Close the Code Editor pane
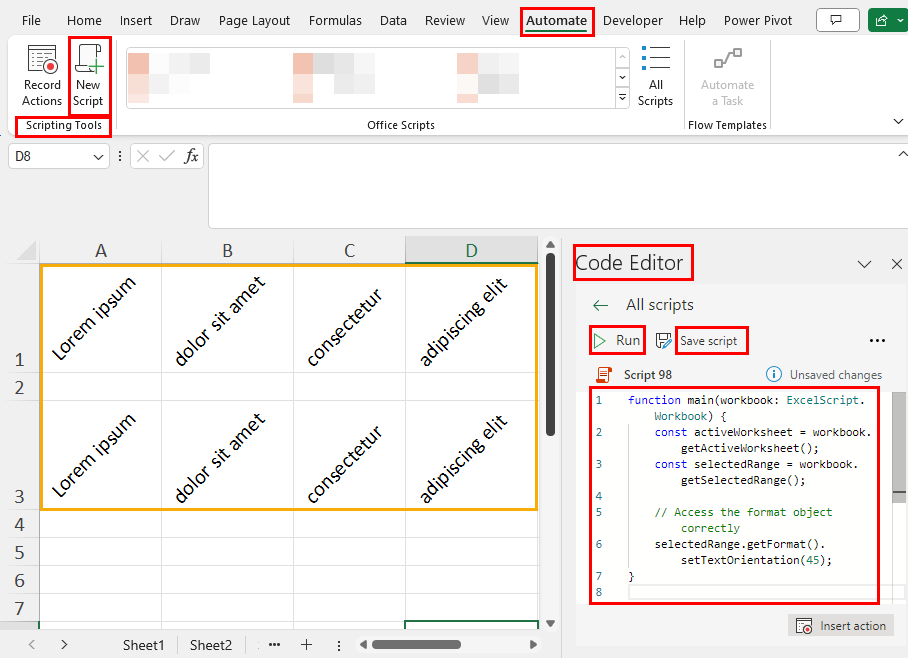The height and width of the screenshot is (658, 908). click(896, 264)
